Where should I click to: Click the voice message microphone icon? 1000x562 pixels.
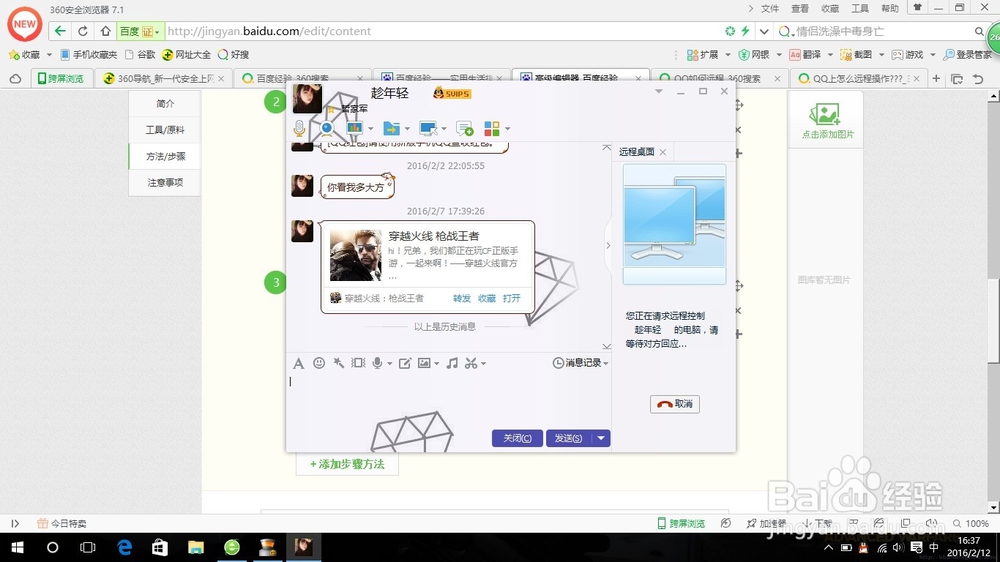tap(378, 363)
